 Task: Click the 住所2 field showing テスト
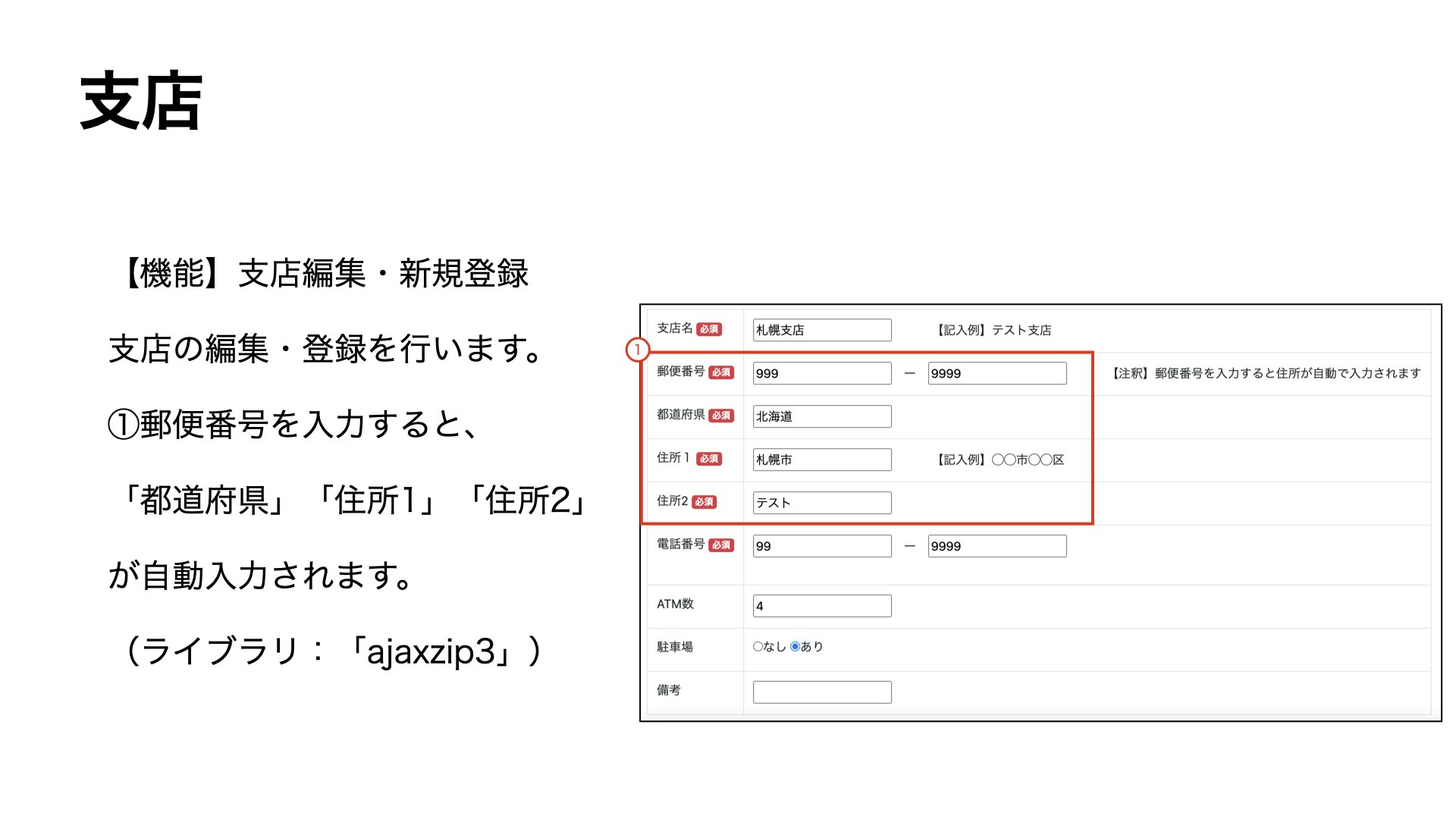[x=821, y=502]
